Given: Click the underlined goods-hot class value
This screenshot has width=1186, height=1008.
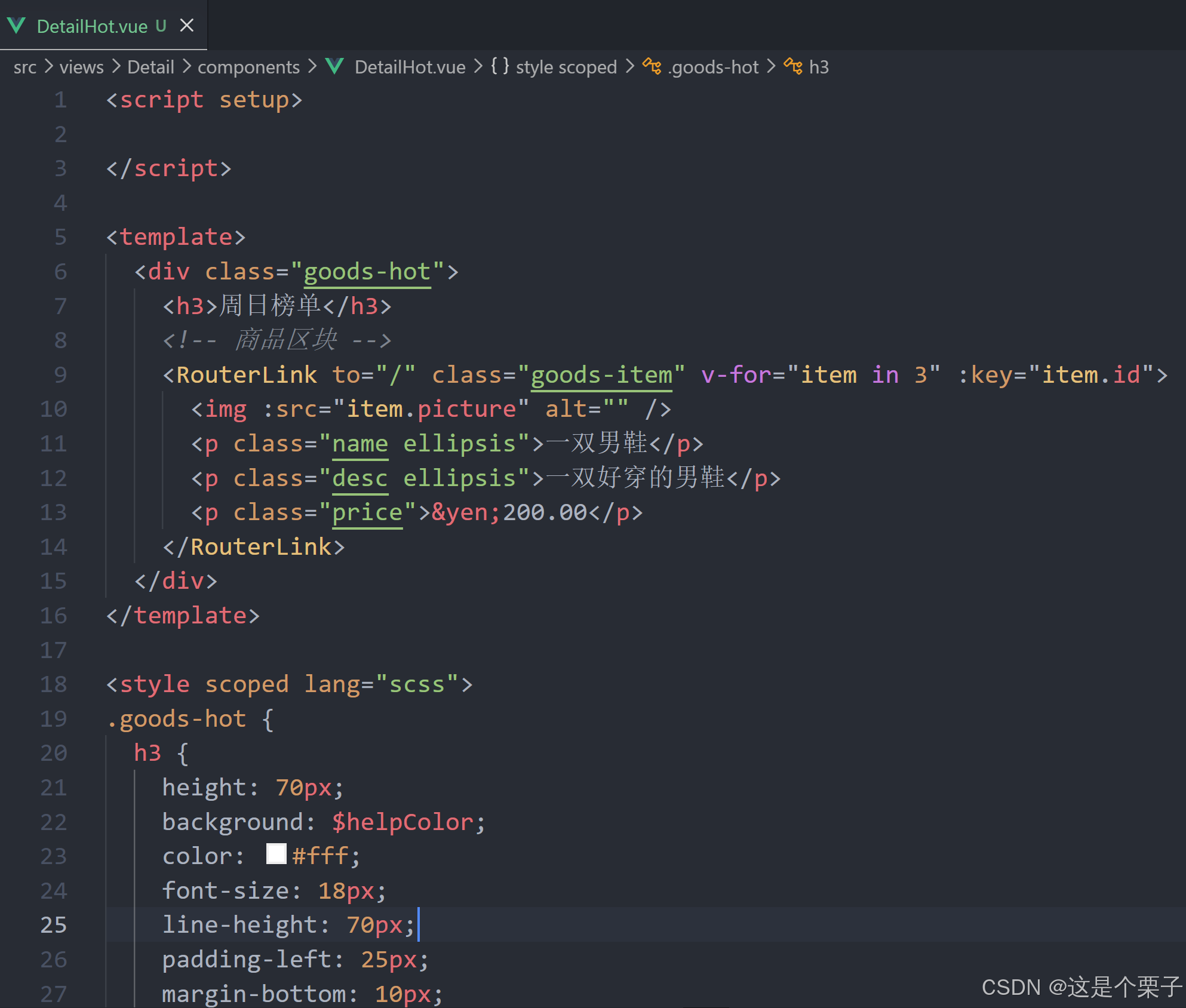Looking at the screenshot, I should [x=367, y=272].
